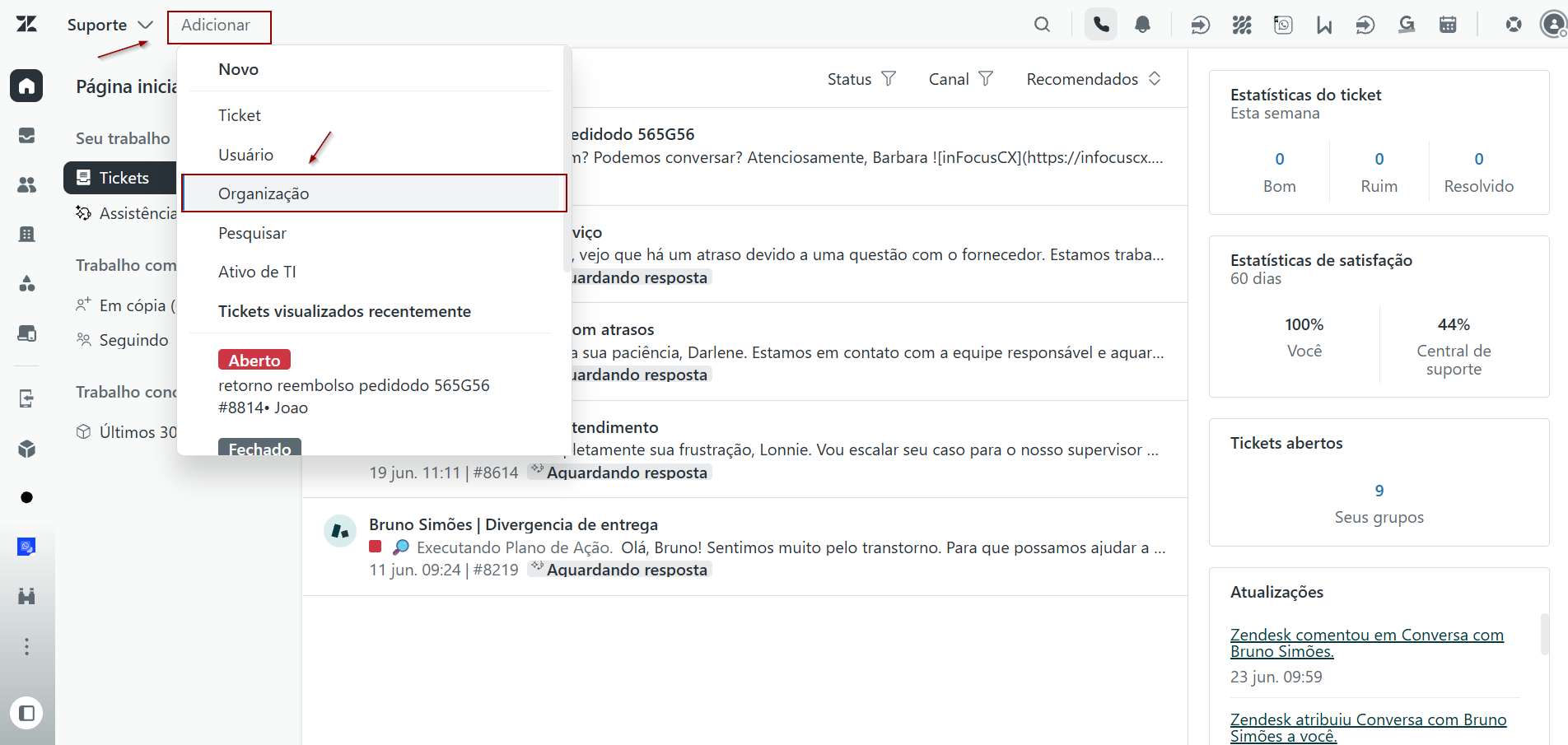
Task: Open the Home page sidebar icon
Action: [x=26, y=86]
